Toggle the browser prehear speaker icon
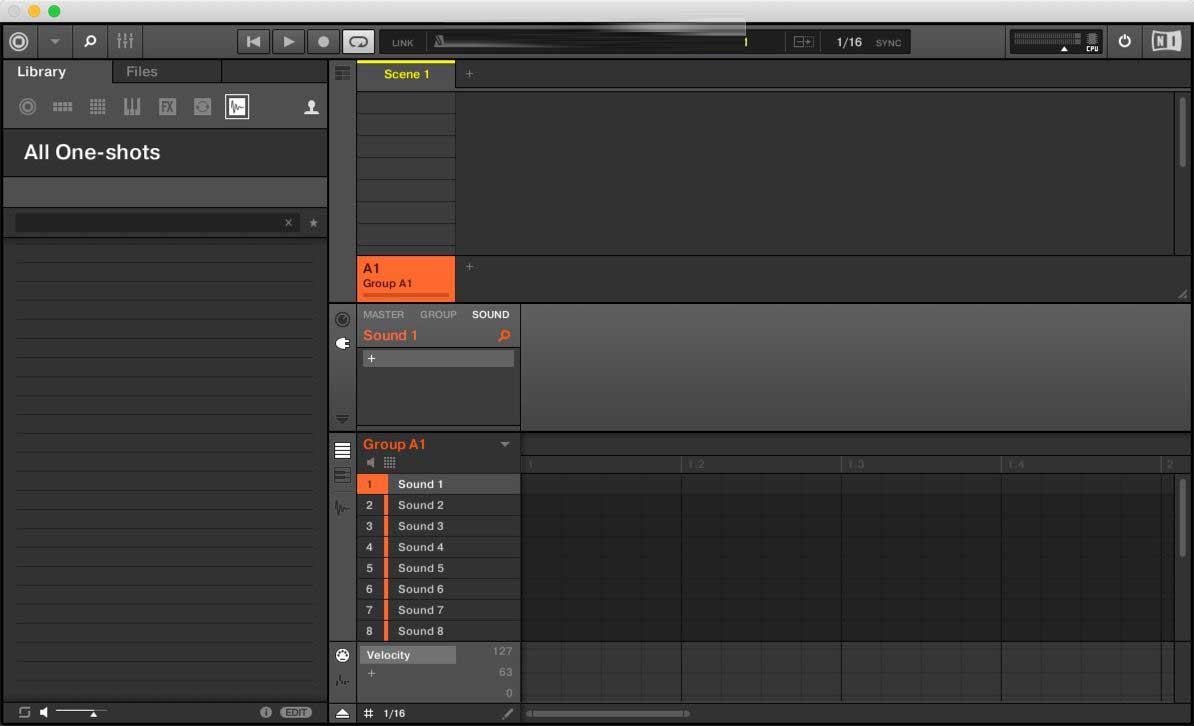Viewport: 1194px width, 726px height. 44,712
